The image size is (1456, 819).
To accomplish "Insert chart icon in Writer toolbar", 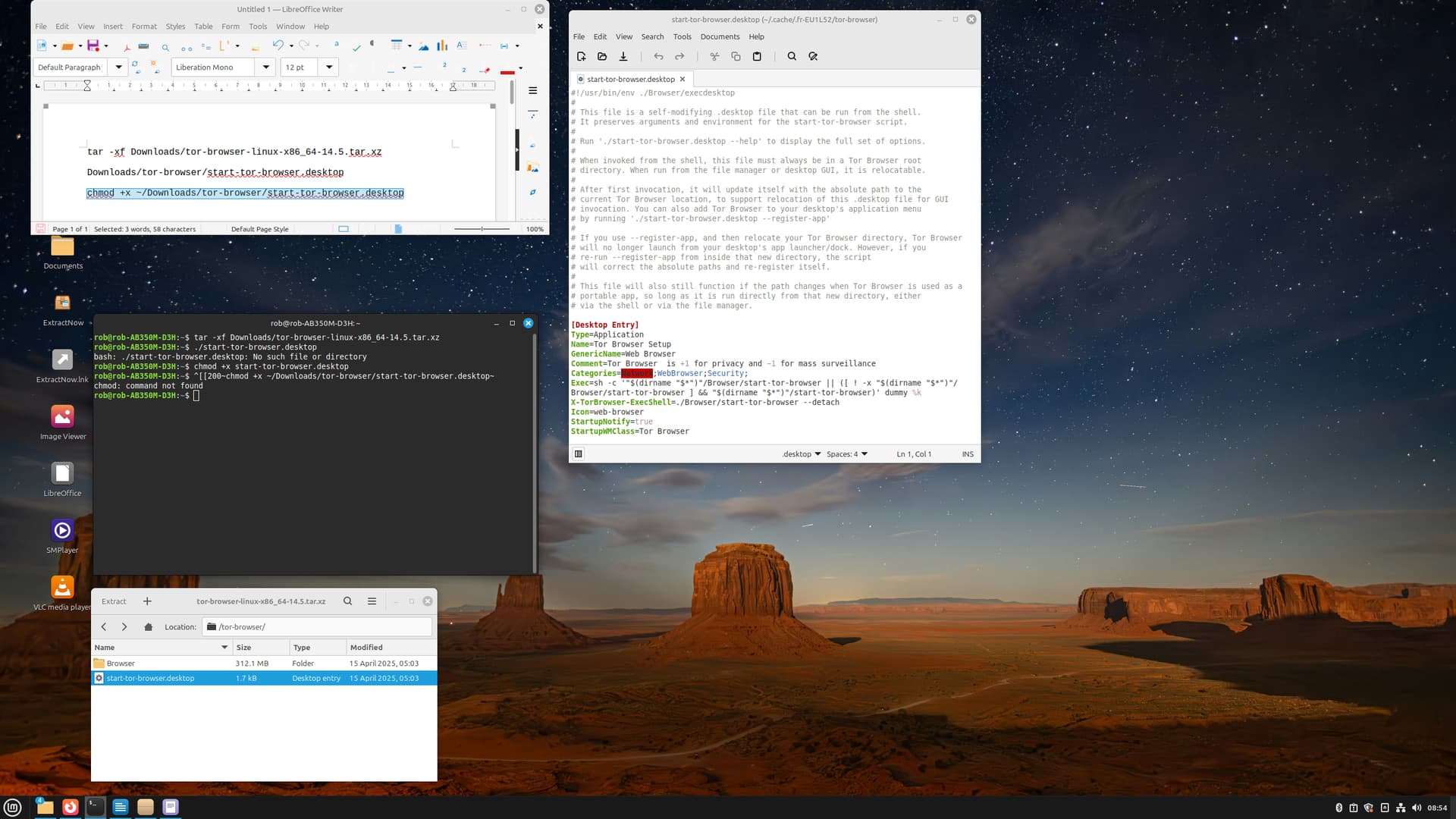I will pos(442,45).
